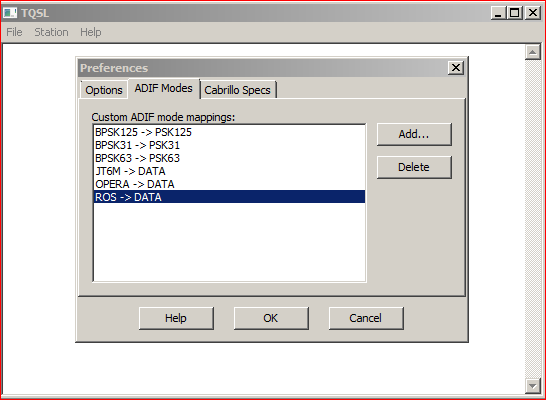Maximize the TQSL window
Viewport: 546px width, 400px height.
coord(514,13)
